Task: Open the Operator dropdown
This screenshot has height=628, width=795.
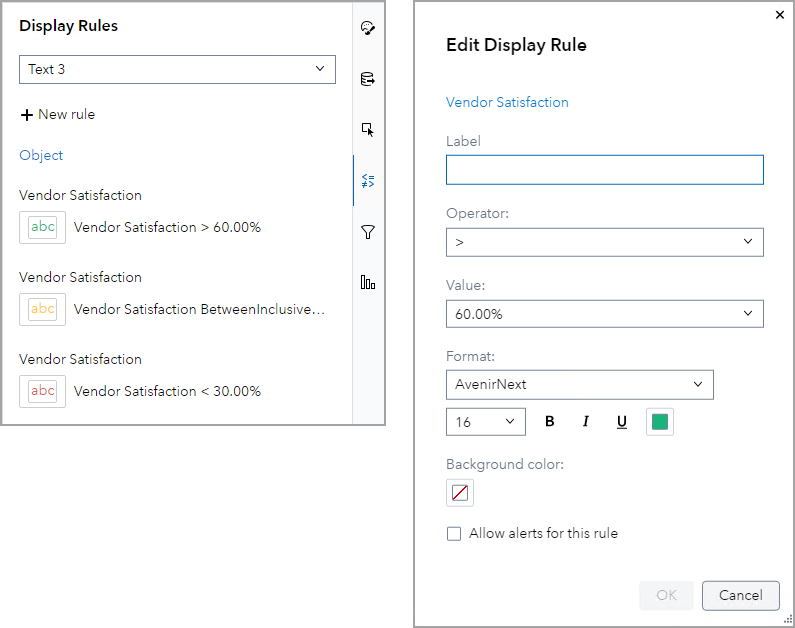Action: [x=604, y=242]
